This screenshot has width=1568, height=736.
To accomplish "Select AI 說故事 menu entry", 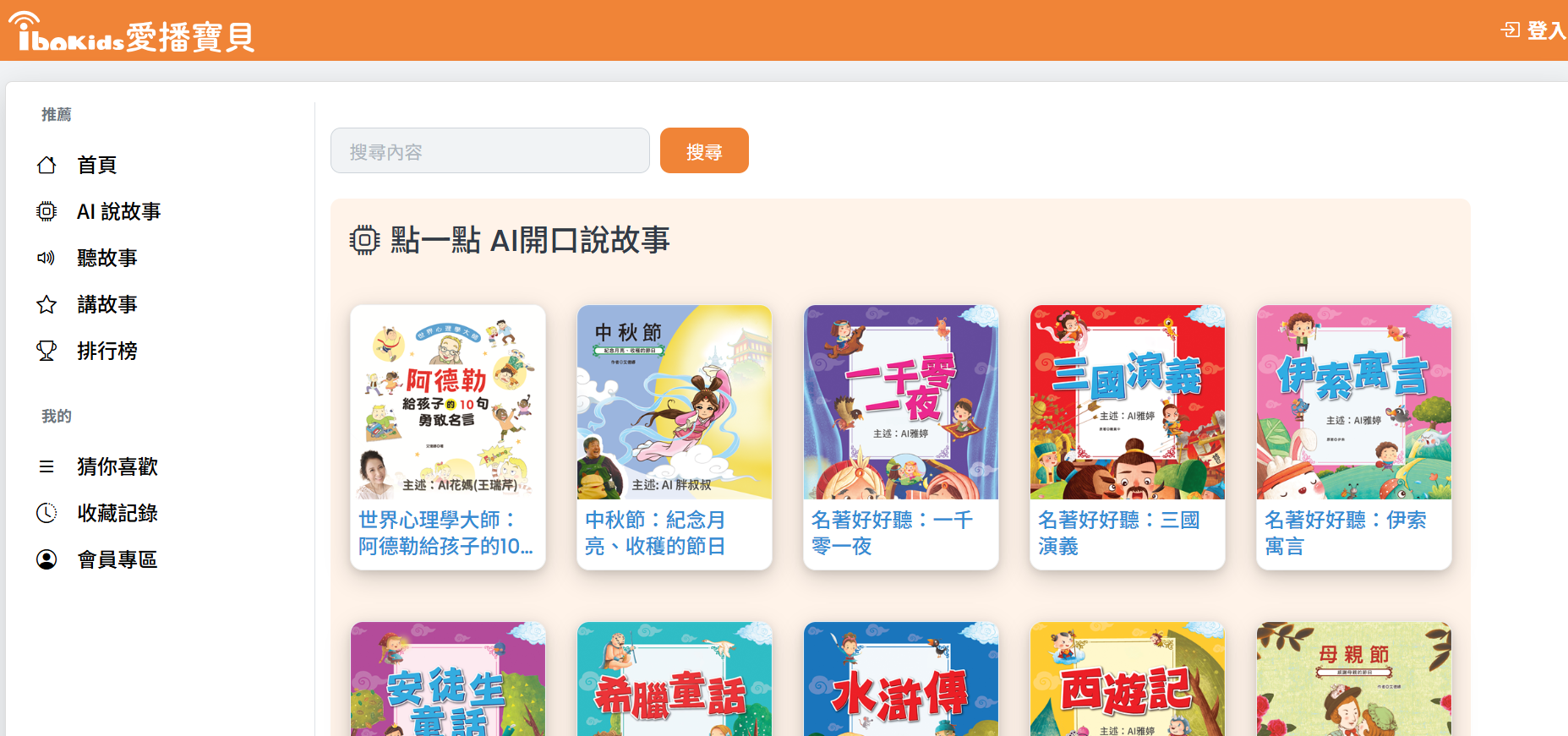I will (119, 211).
